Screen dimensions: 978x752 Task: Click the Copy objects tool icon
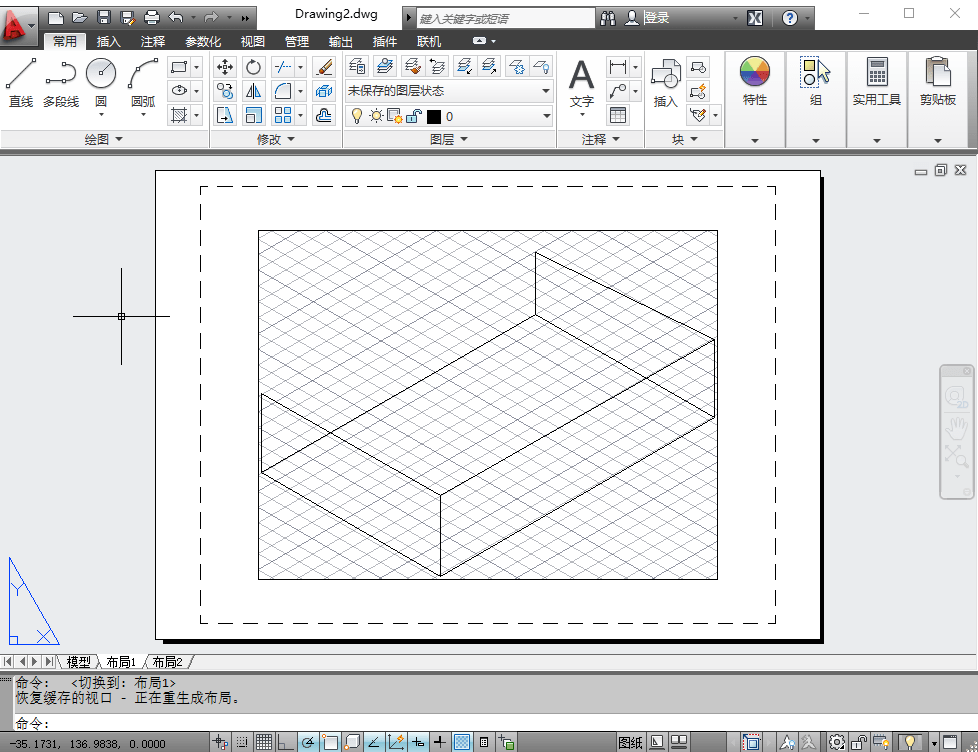[x=225, y=91]
